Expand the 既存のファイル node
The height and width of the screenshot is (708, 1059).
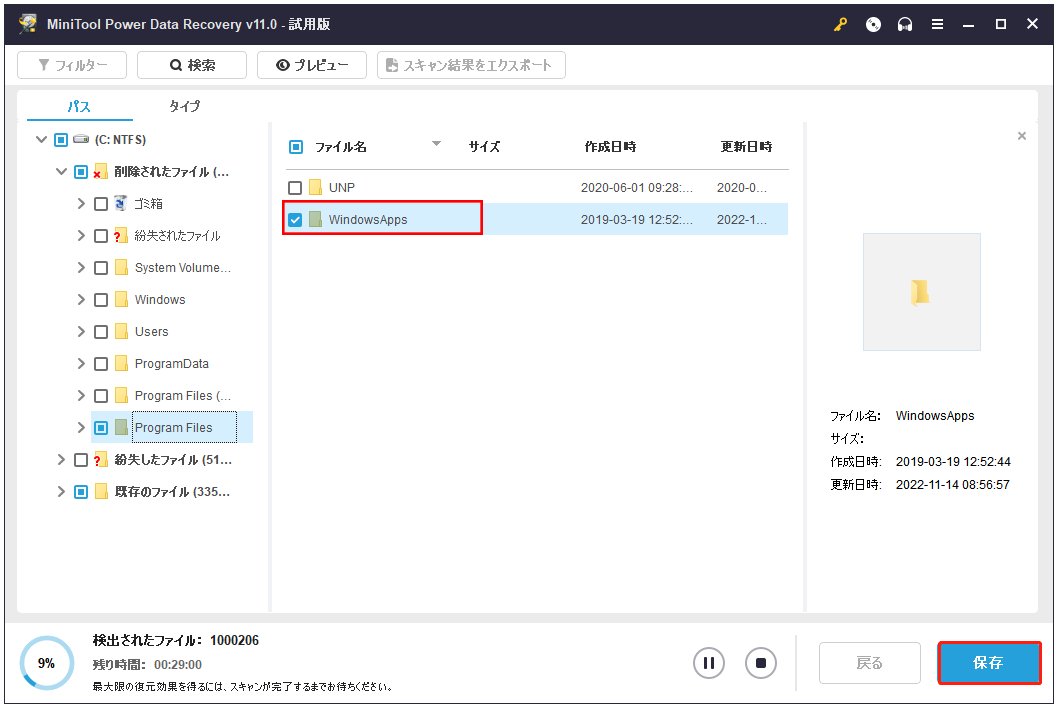click(x=61, y=491)
